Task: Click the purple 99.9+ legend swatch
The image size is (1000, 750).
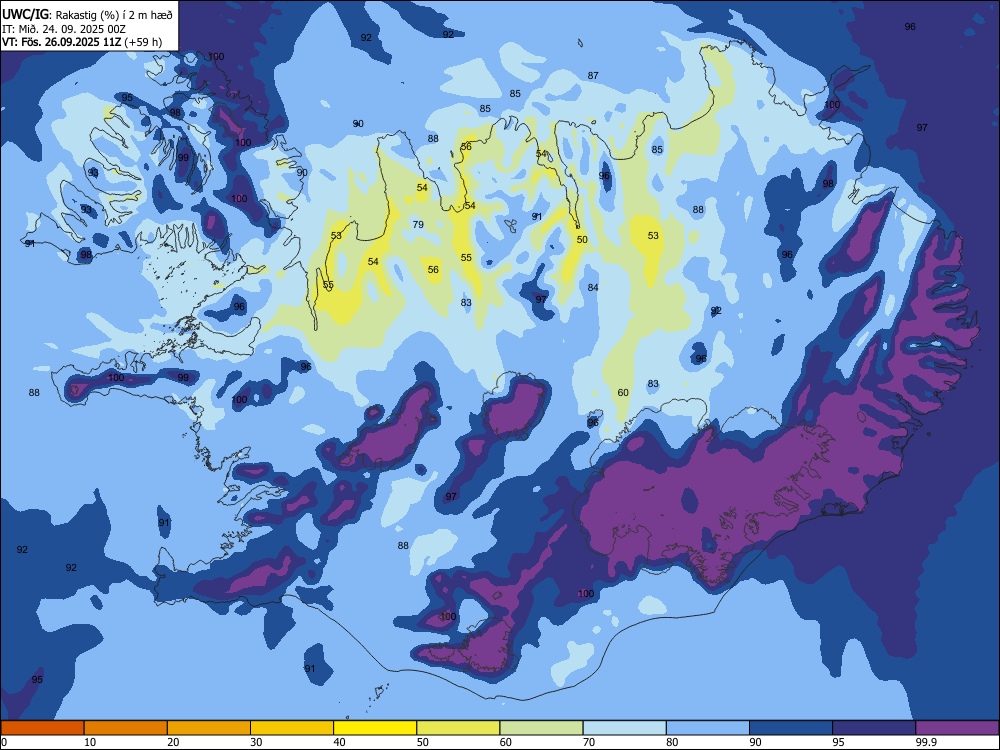Action: 957,728
